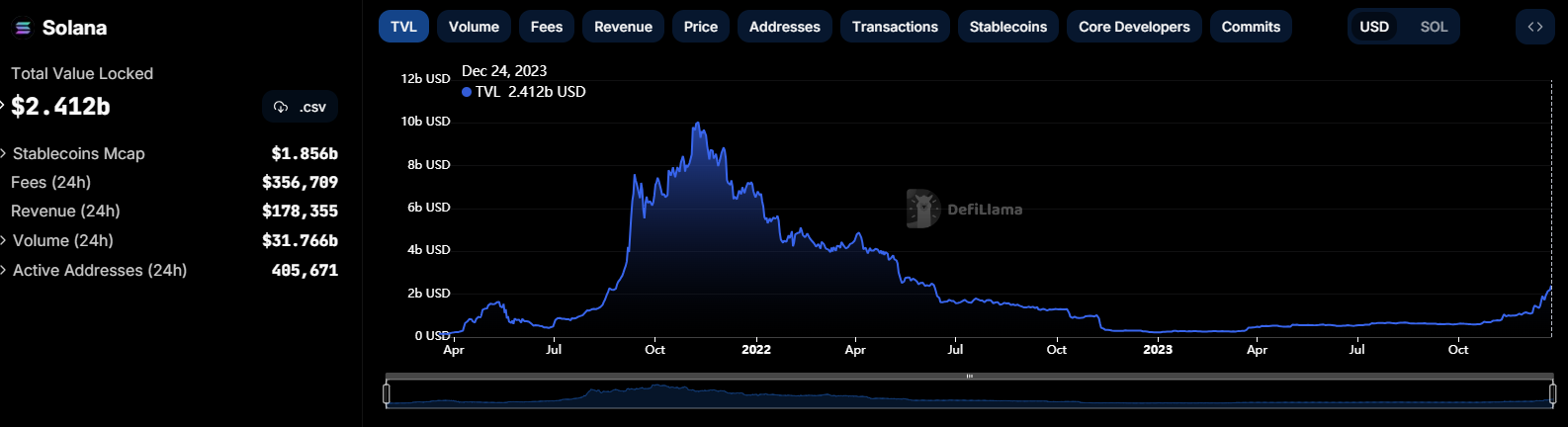Click the Dec 24, 2023 tooltip date

pos(504,71)
